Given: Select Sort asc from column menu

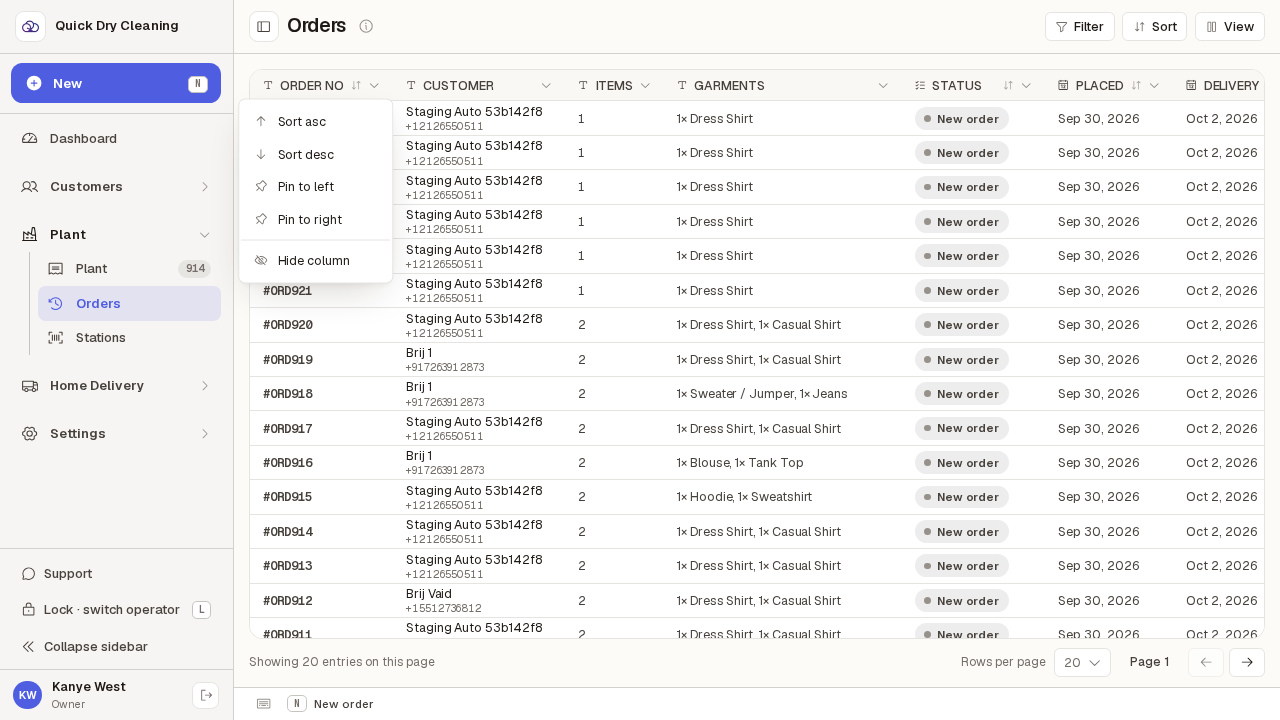Looking at the screenshot, I should [316, 121].
